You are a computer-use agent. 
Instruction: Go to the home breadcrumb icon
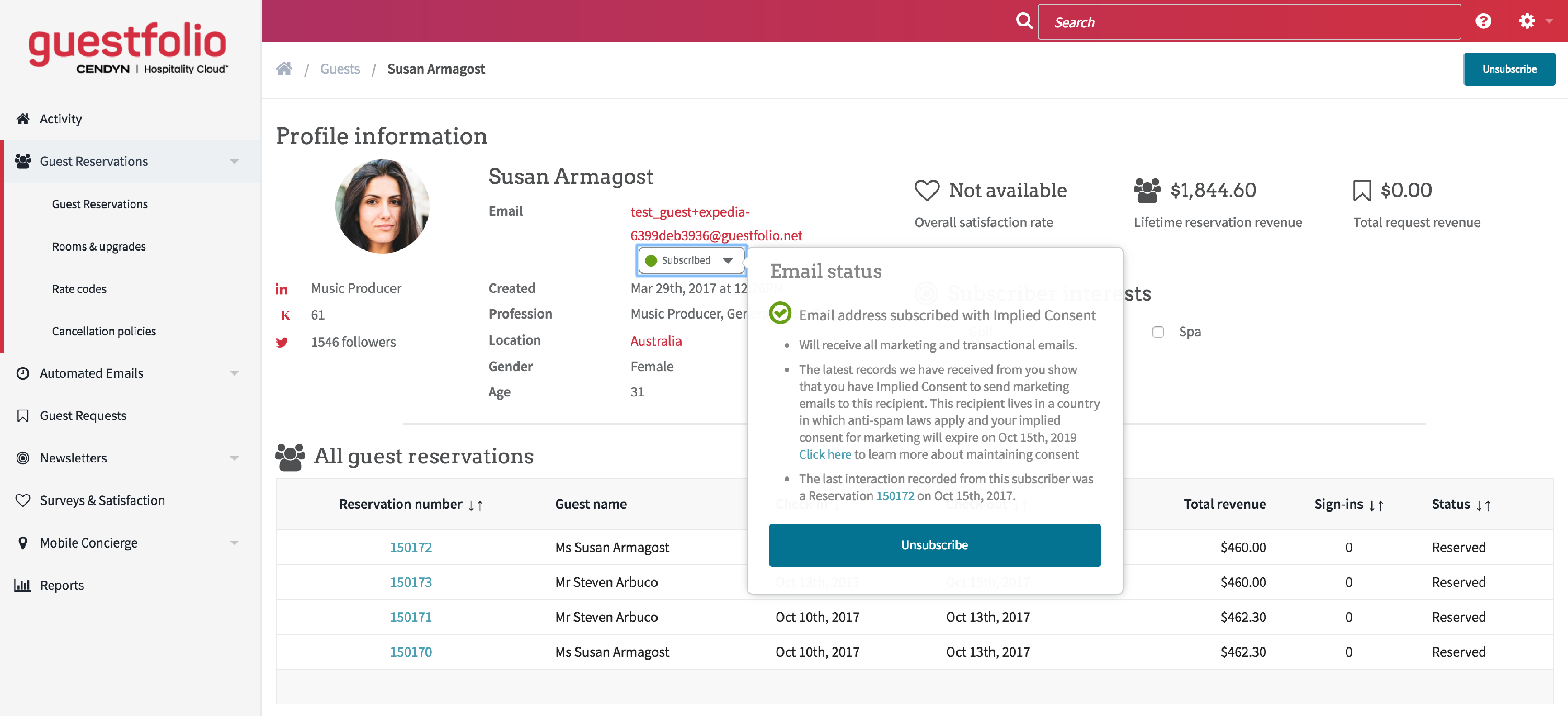[284, 69]
